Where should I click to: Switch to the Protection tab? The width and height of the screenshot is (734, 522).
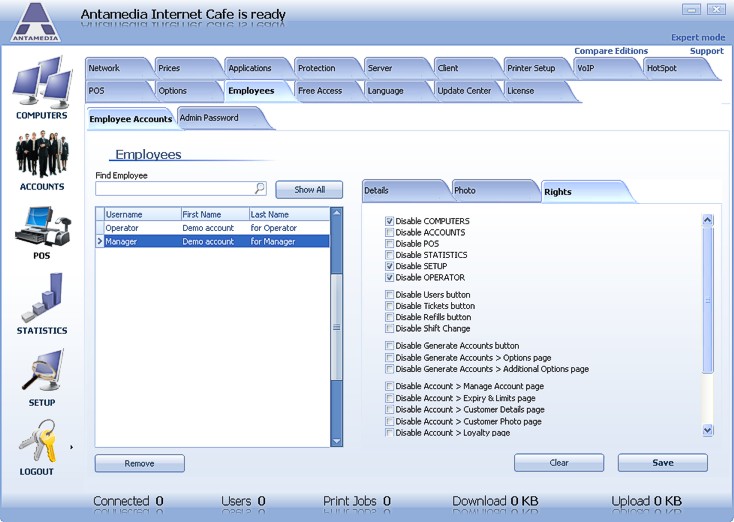coord(327,68)
